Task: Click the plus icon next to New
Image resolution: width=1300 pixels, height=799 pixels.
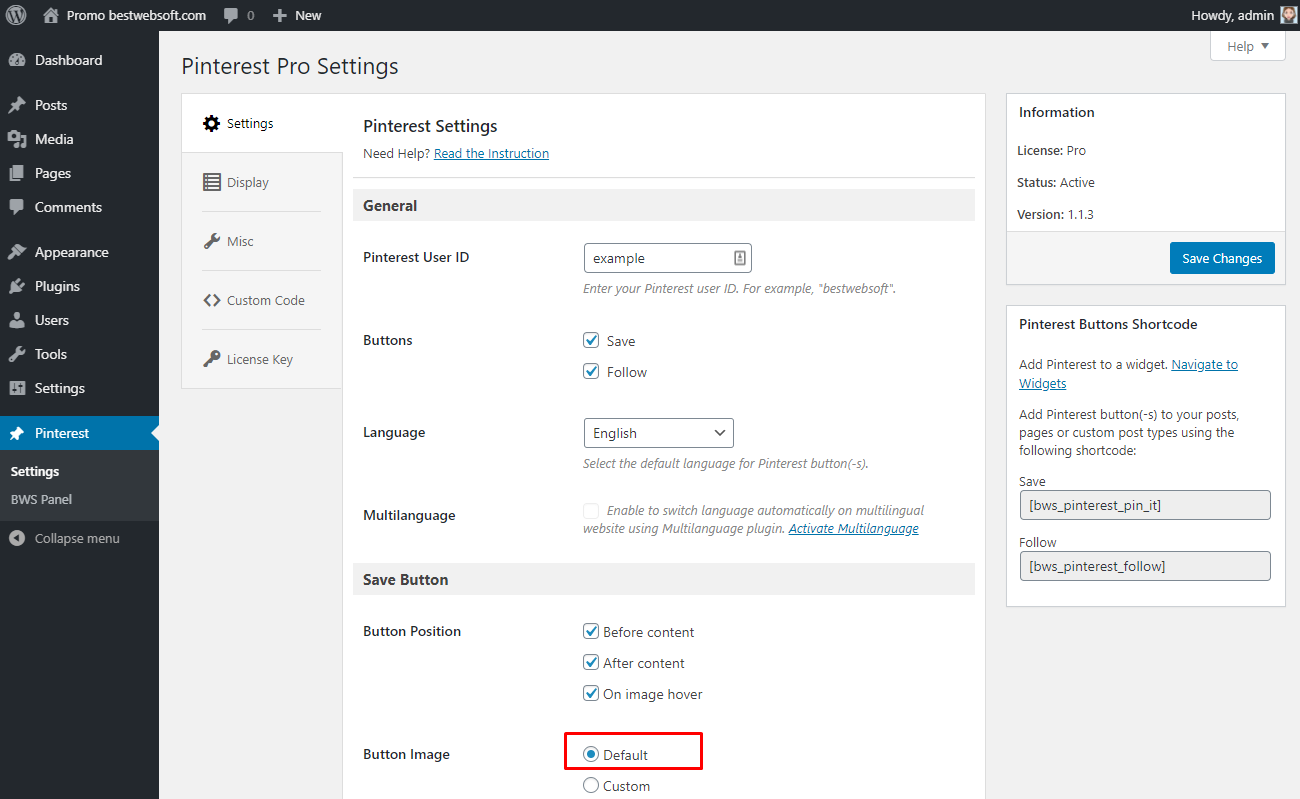Action: 280,16
